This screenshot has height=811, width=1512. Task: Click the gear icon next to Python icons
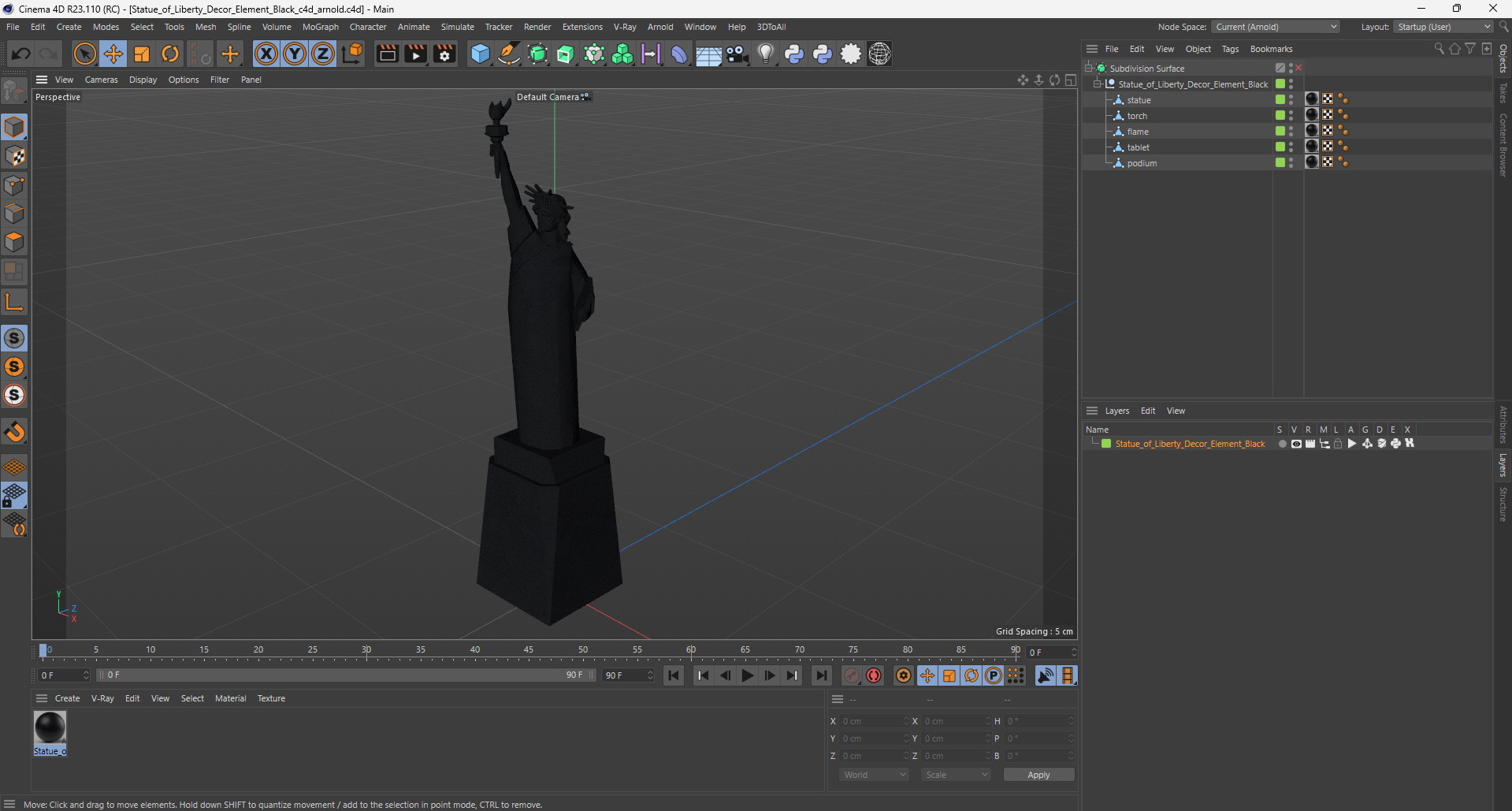click(x=851, y=54)
